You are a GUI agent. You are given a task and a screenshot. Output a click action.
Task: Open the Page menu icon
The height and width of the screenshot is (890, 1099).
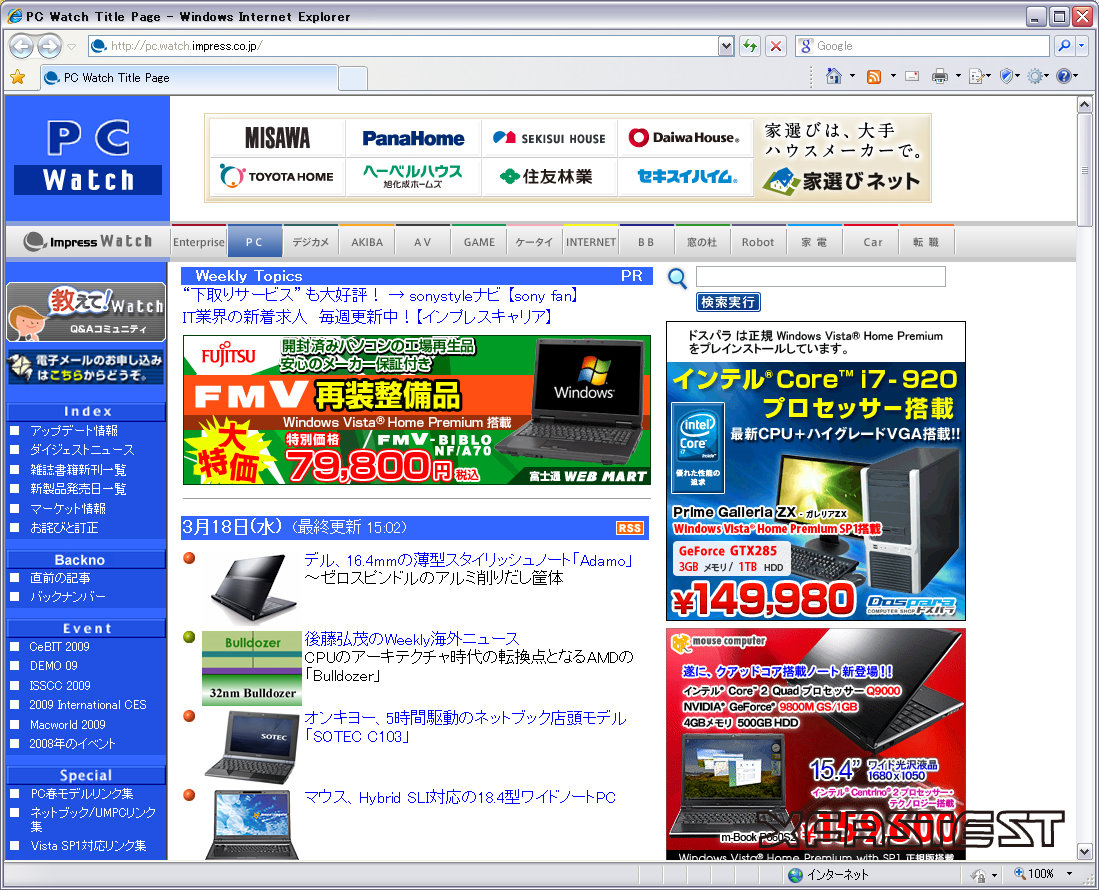pyautogui.click(x=979, y=76)
